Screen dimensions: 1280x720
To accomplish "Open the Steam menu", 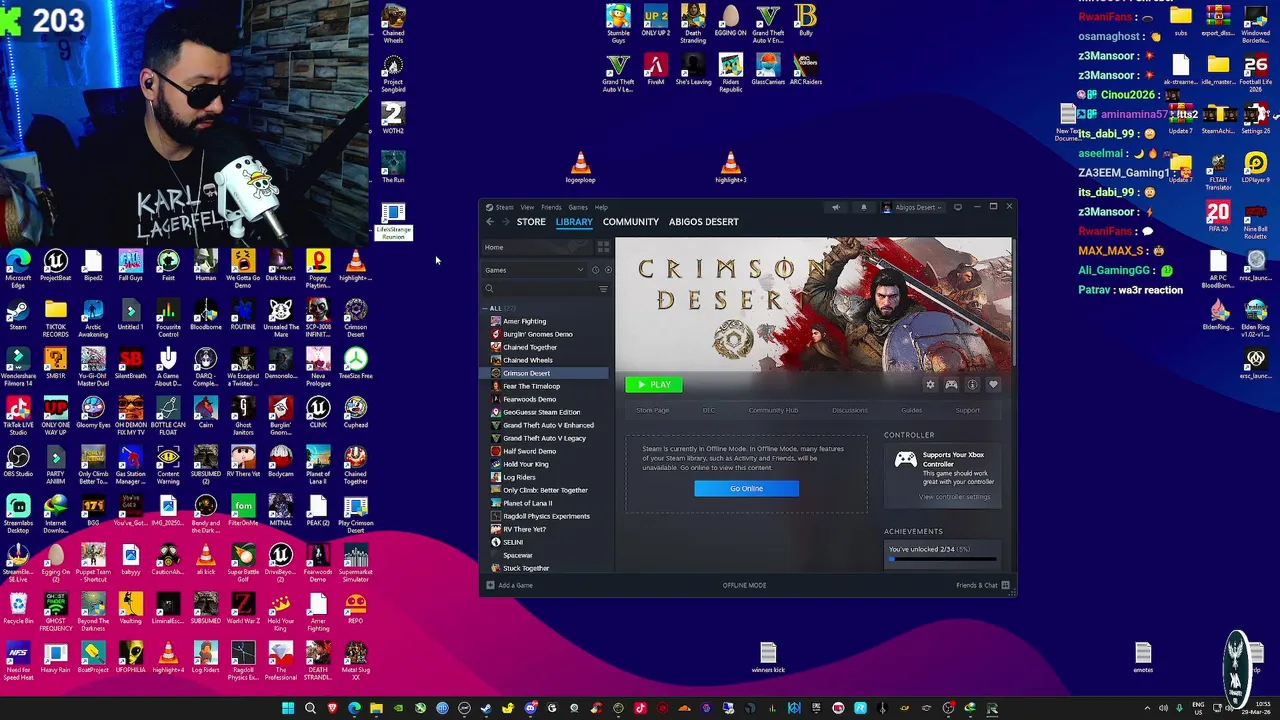I will 504,207.
